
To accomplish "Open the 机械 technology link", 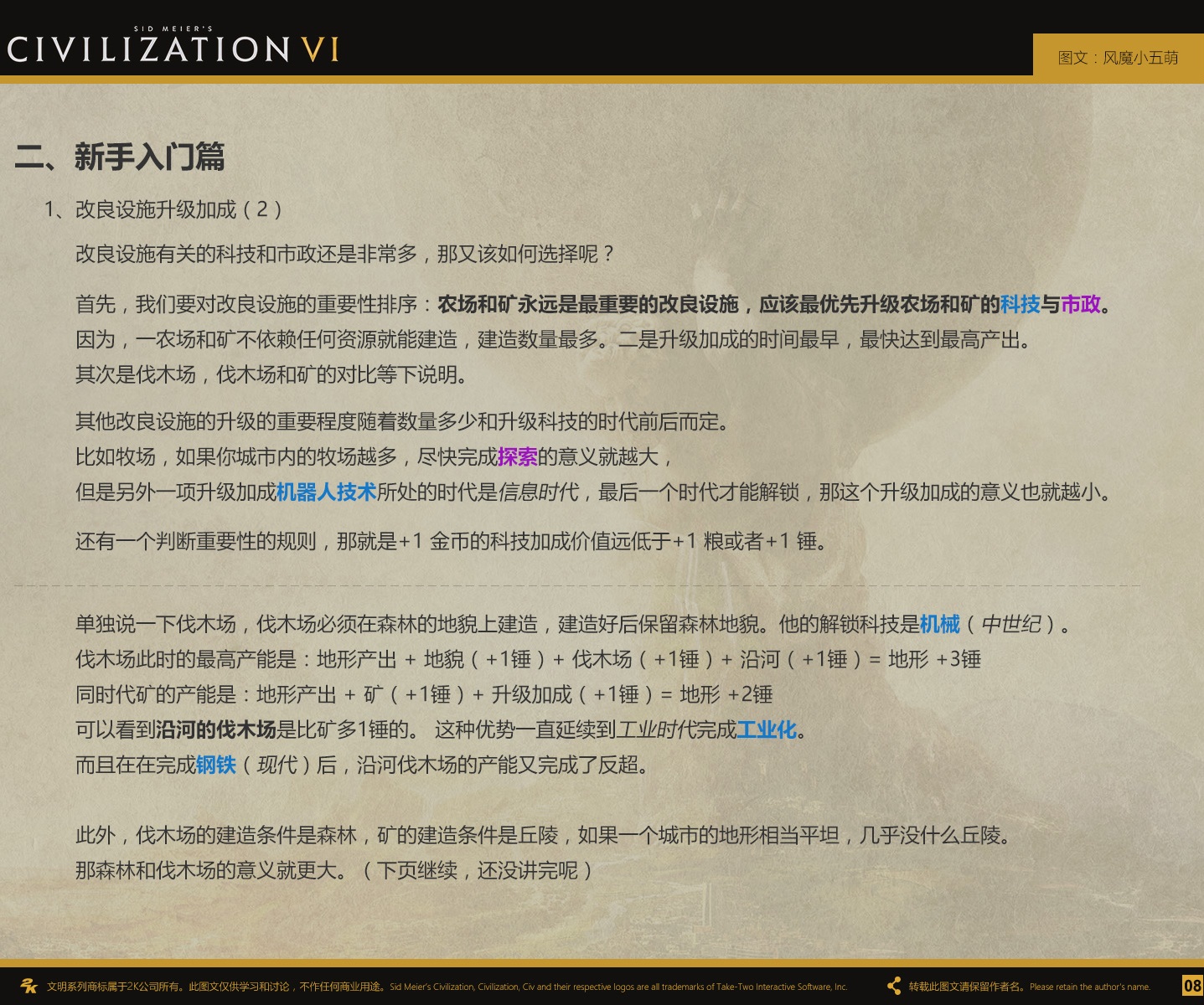I will click(x=939, y=624).
